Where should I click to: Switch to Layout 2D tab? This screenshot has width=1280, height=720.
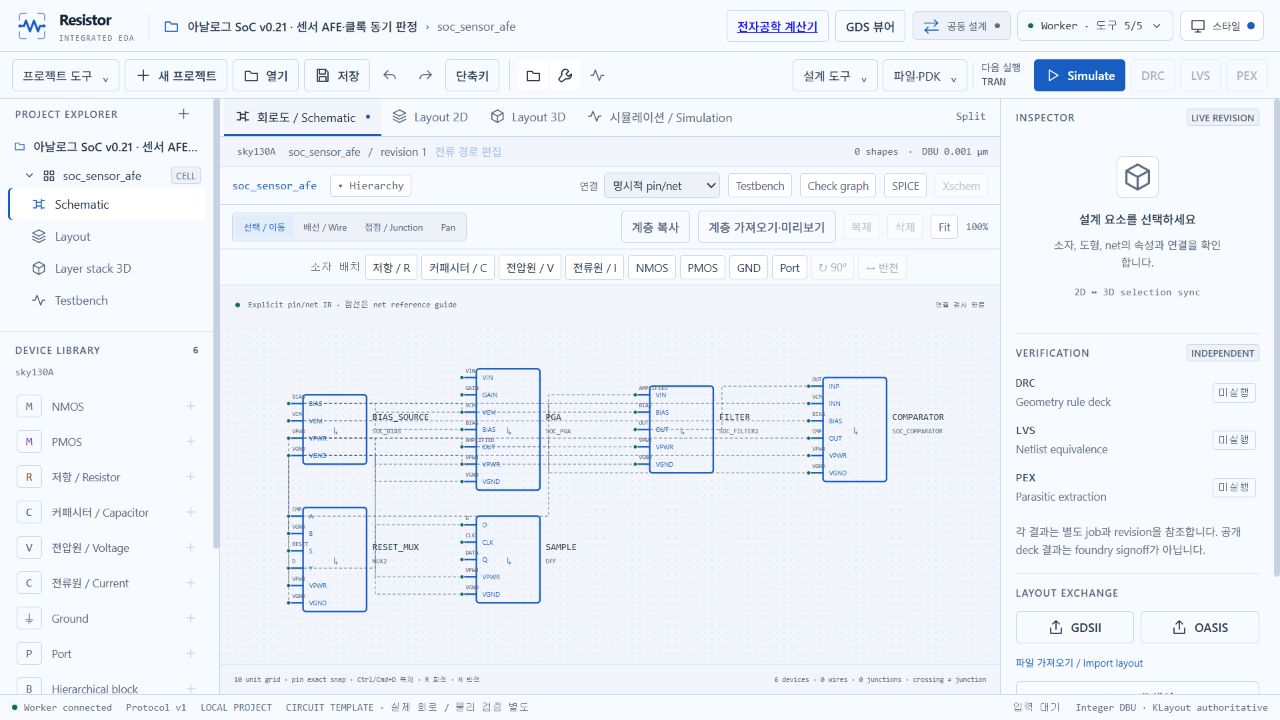pyautogui.click(x=429, y=117)
